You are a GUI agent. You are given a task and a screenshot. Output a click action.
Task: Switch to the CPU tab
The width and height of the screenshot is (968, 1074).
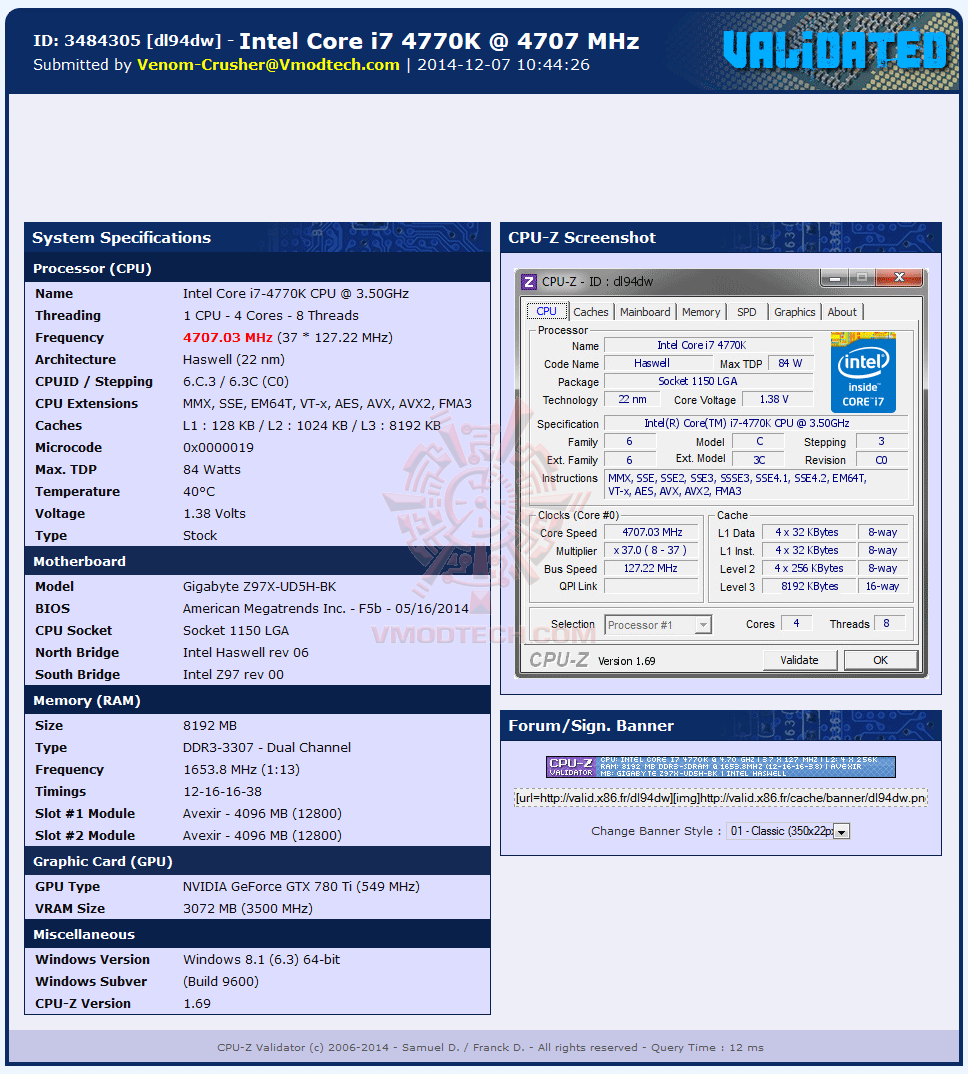546,311
